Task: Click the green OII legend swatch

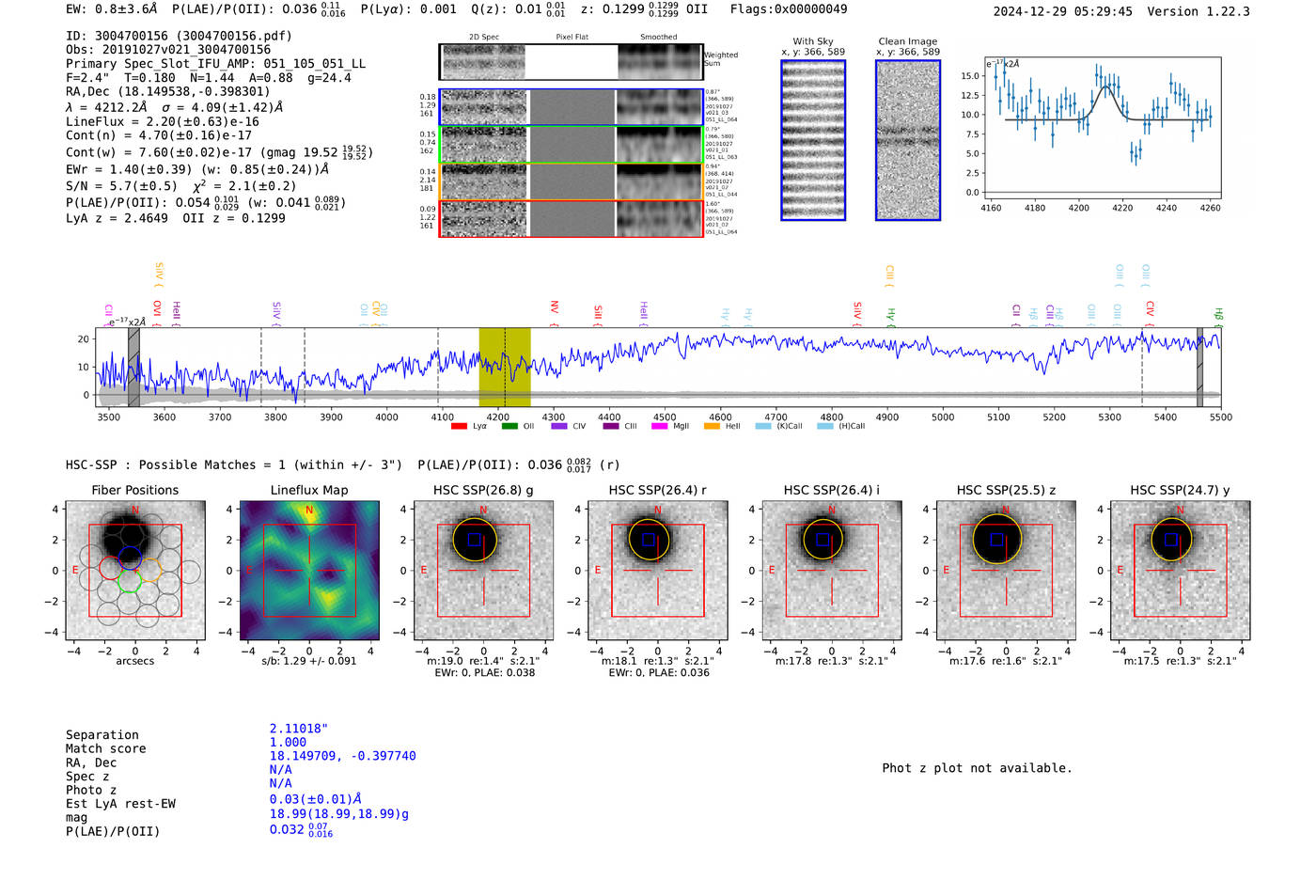Action: (509, 426)
